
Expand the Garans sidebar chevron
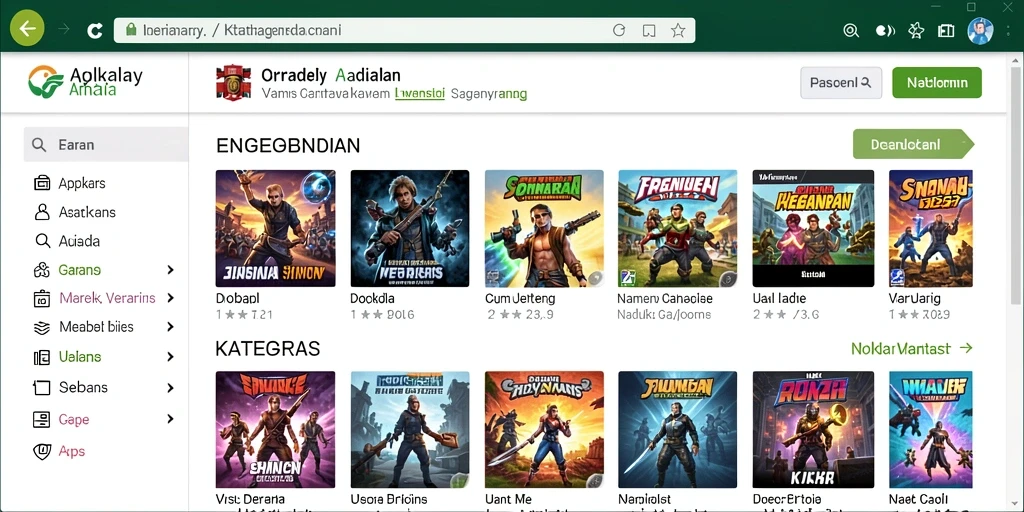pos(170,270)
